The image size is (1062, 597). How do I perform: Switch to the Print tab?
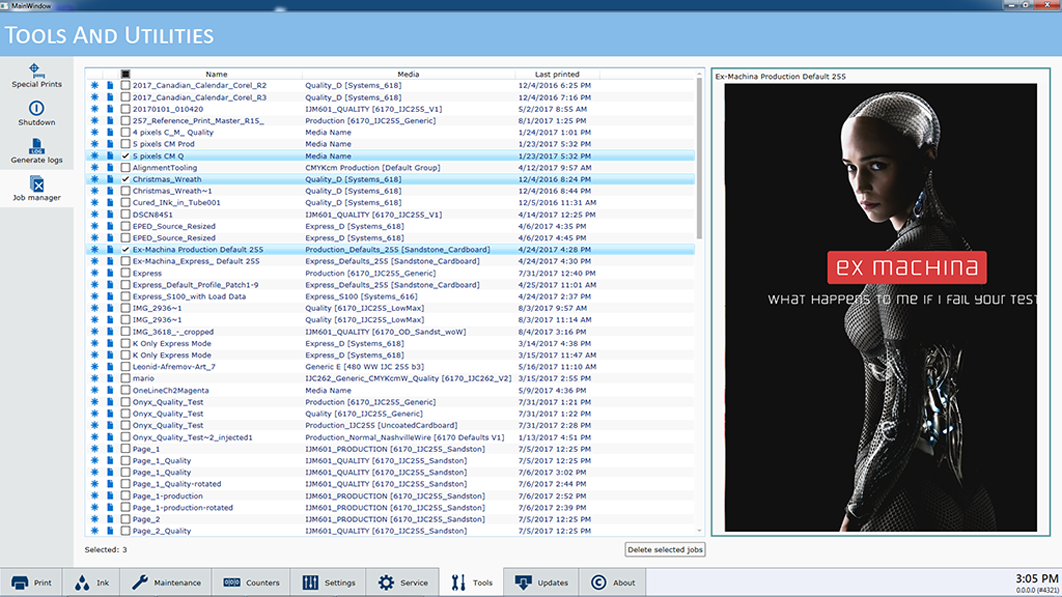(x=31, y=583)
